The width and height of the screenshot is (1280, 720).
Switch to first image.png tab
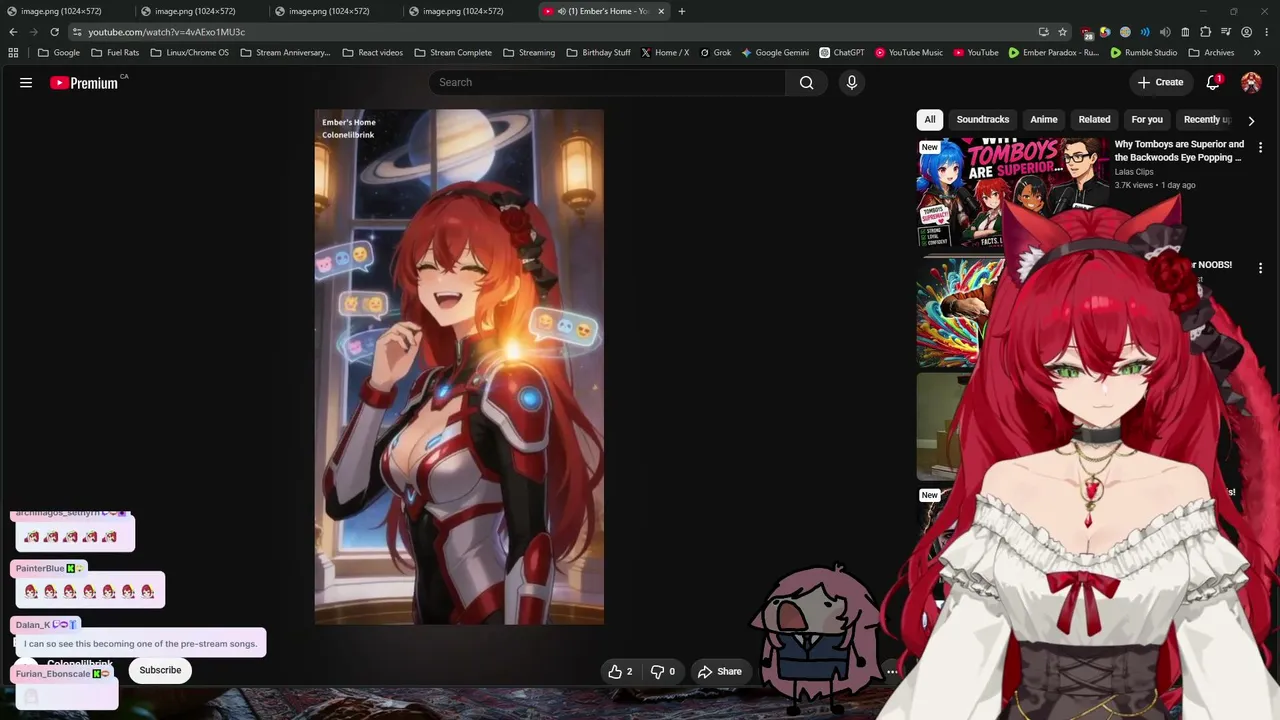coord(62,11)
